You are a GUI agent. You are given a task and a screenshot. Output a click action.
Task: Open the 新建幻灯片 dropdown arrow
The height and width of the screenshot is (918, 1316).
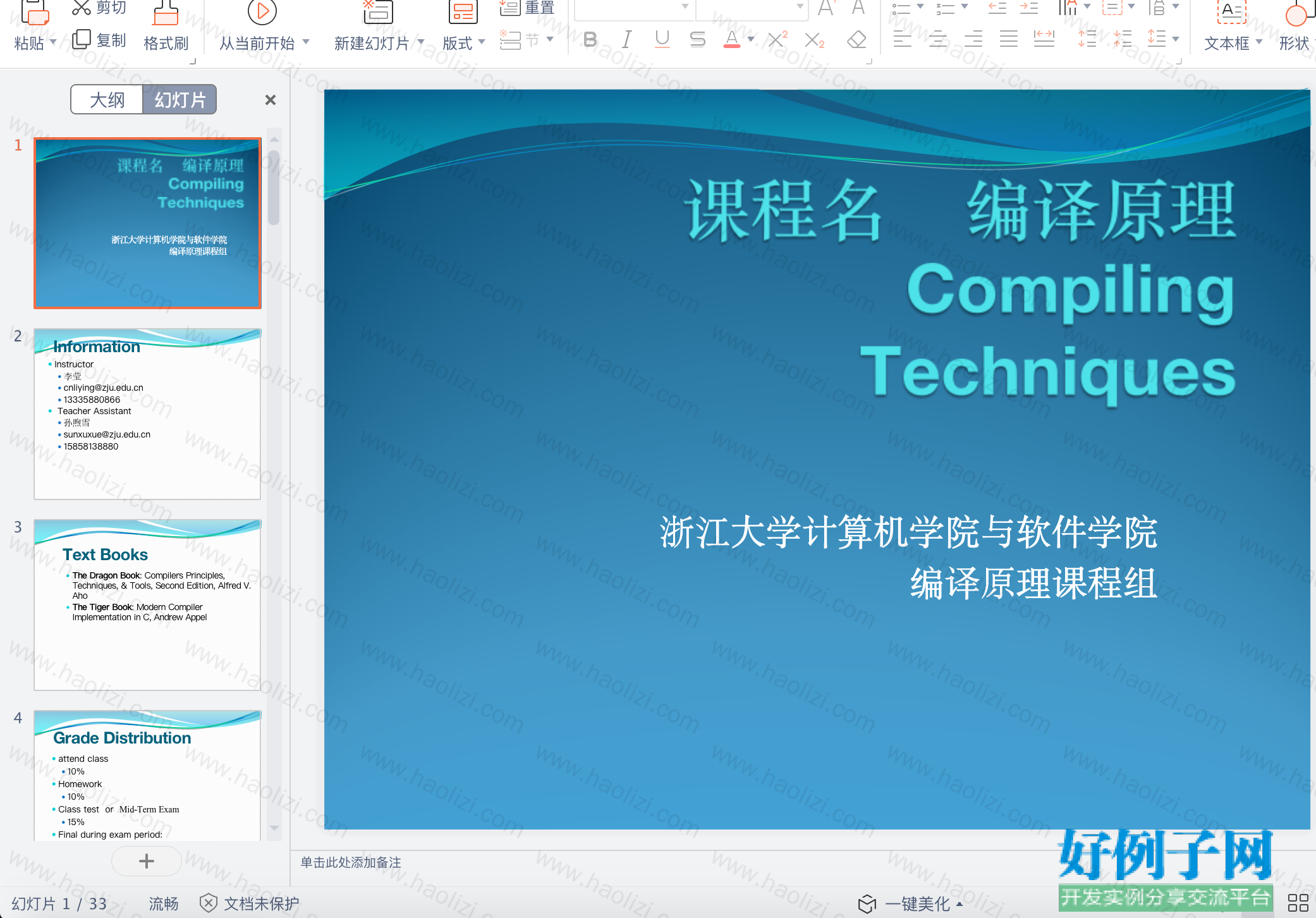(420, 42)
